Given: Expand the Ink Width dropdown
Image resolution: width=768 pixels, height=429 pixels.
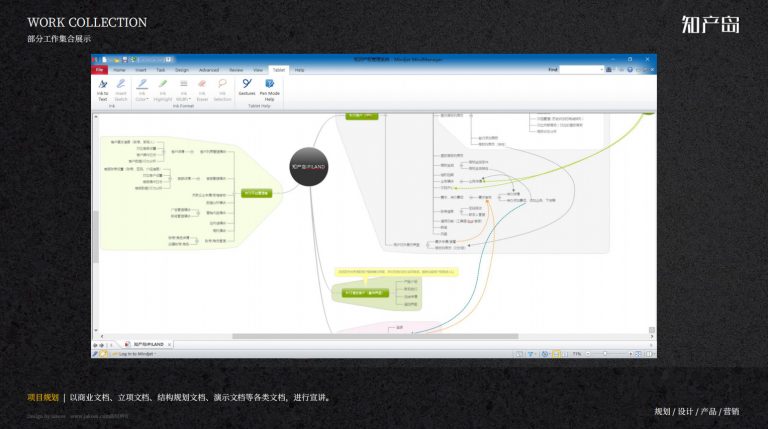Looking at the screenshot, I should [x=183, y=90].
